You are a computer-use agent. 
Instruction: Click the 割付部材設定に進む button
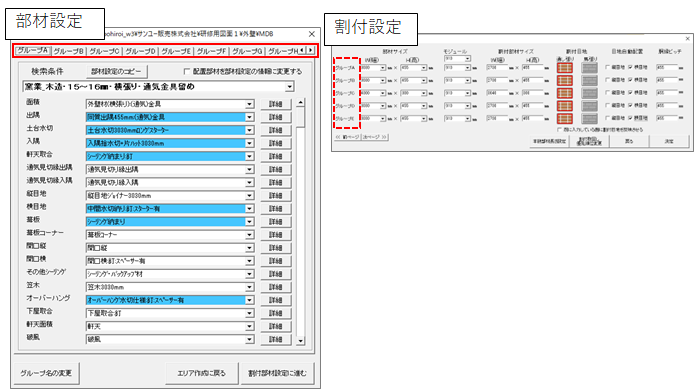277,374
